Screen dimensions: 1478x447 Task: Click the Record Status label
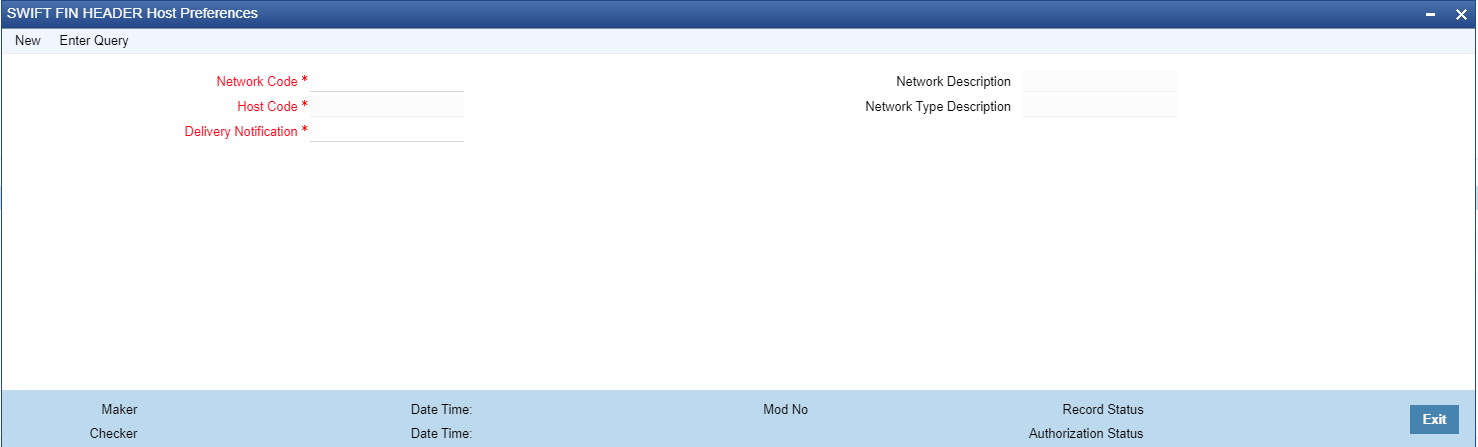pyautogui.click(x=1103, y=409)
